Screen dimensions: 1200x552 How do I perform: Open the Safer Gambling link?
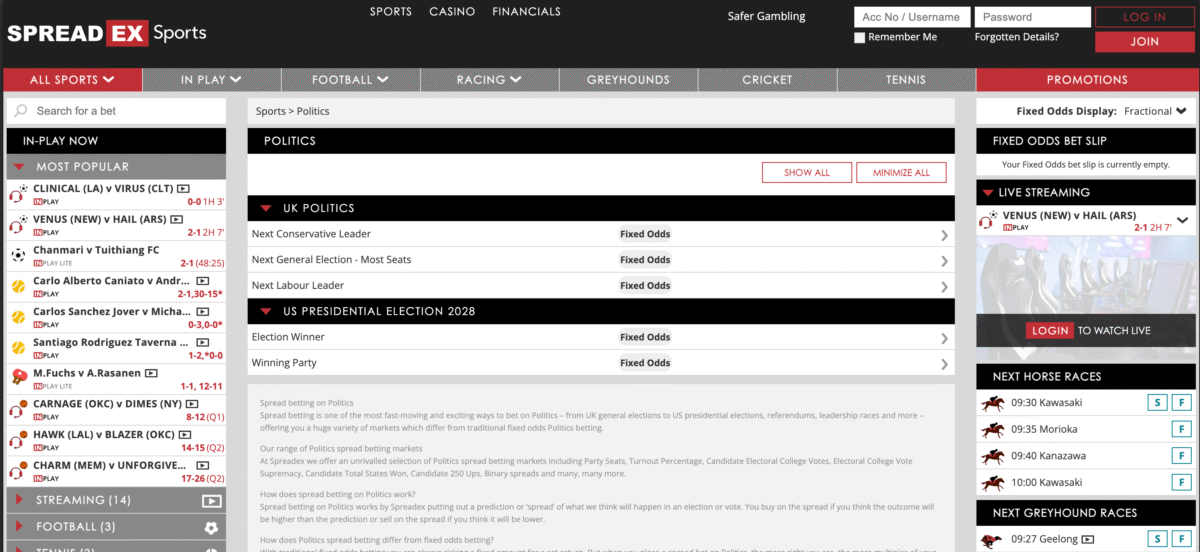tap(767, 16)
